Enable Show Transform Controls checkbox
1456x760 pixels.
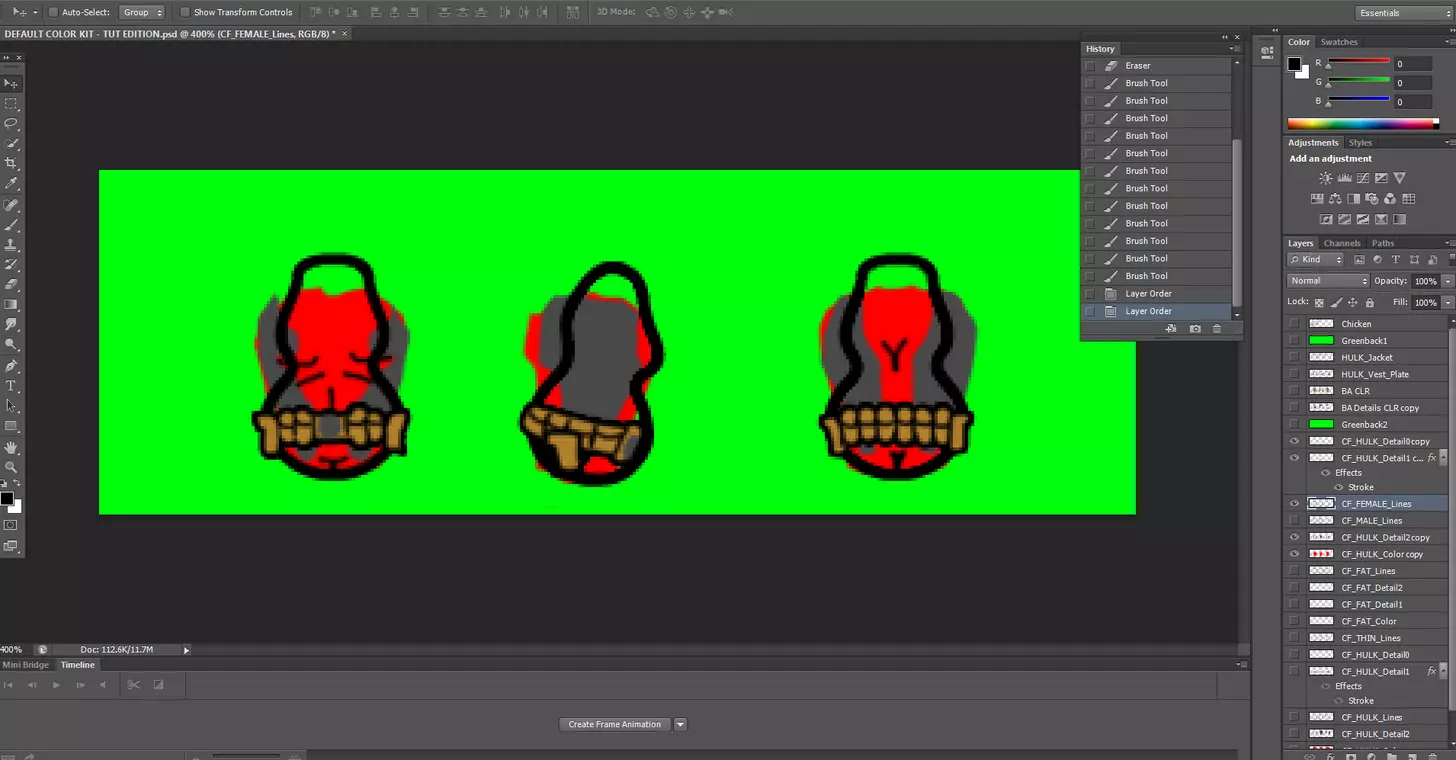(185, 12)
